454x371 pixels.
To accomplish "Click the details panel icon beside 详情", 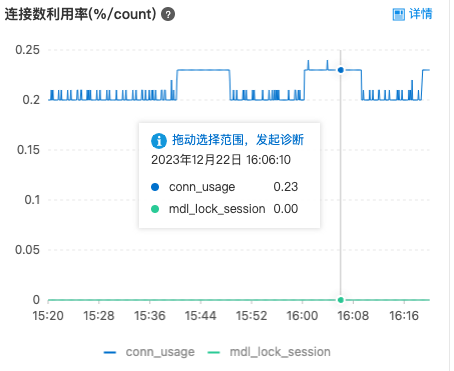I will 399,14.
